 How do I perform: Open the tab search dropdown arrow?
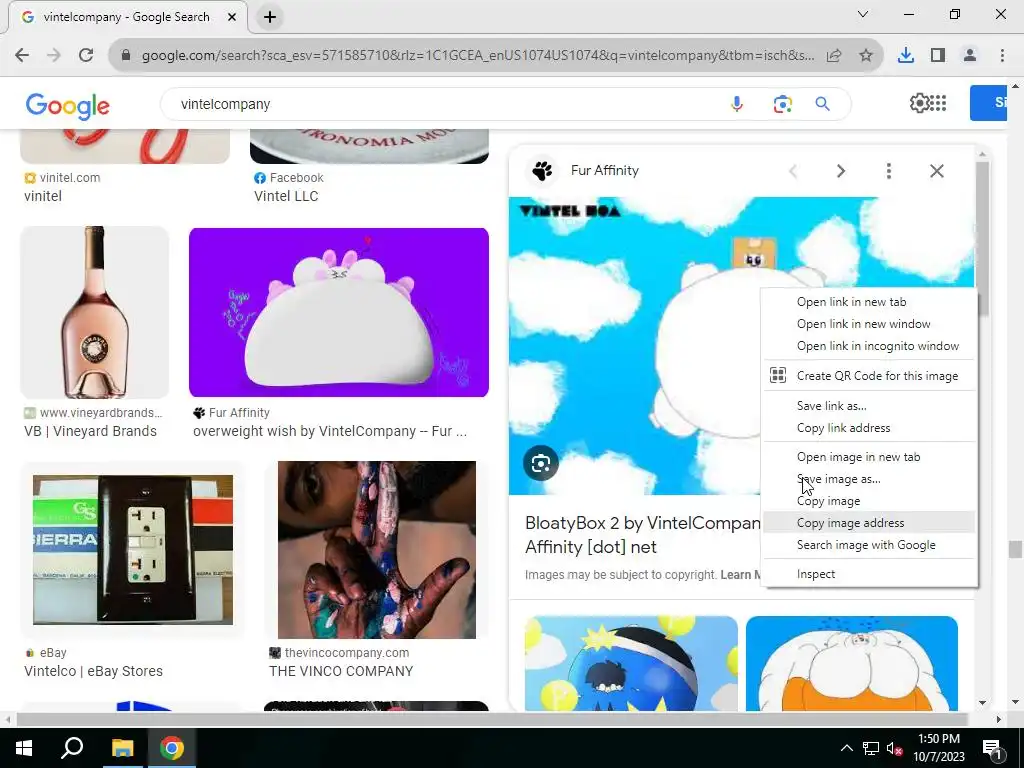point(863,14)
